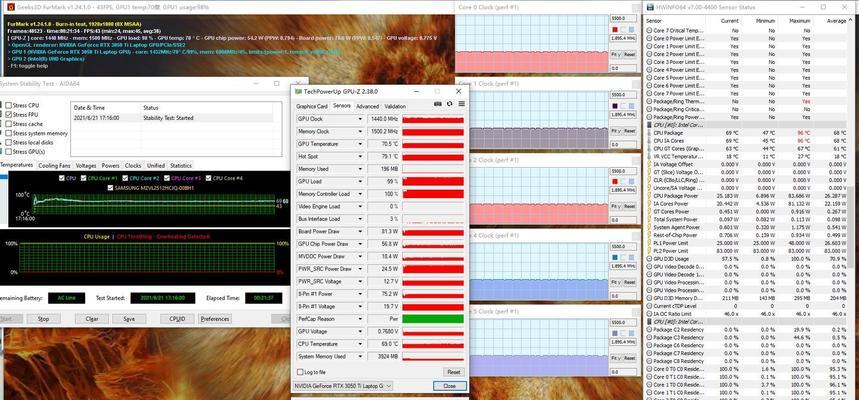Open the PerfCap Reason sensor dropdown
The image size is (859, 400).
tap(360, 319)
